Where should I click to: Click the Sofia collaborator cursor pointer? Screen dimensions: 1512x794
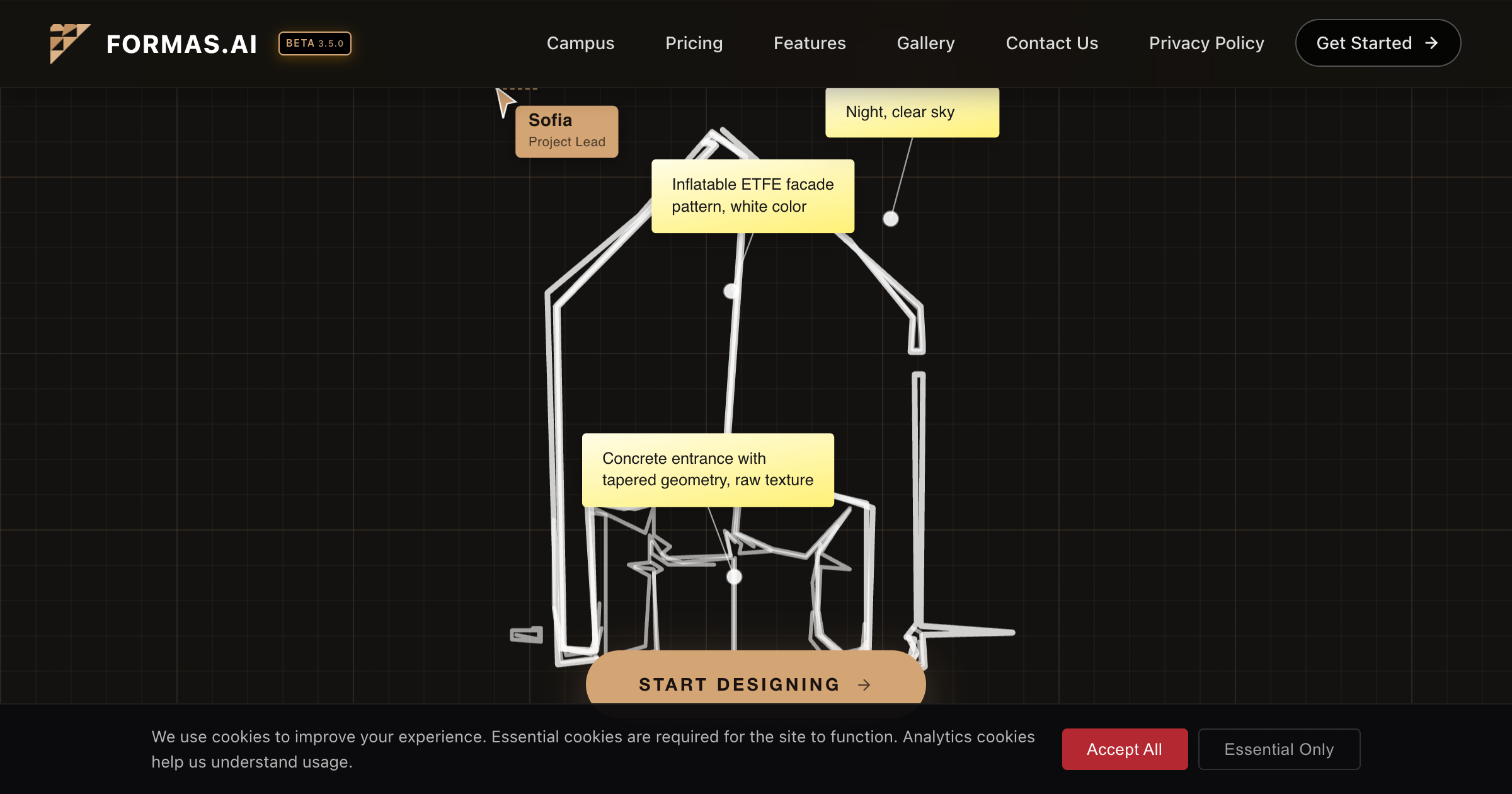[505, 102]
